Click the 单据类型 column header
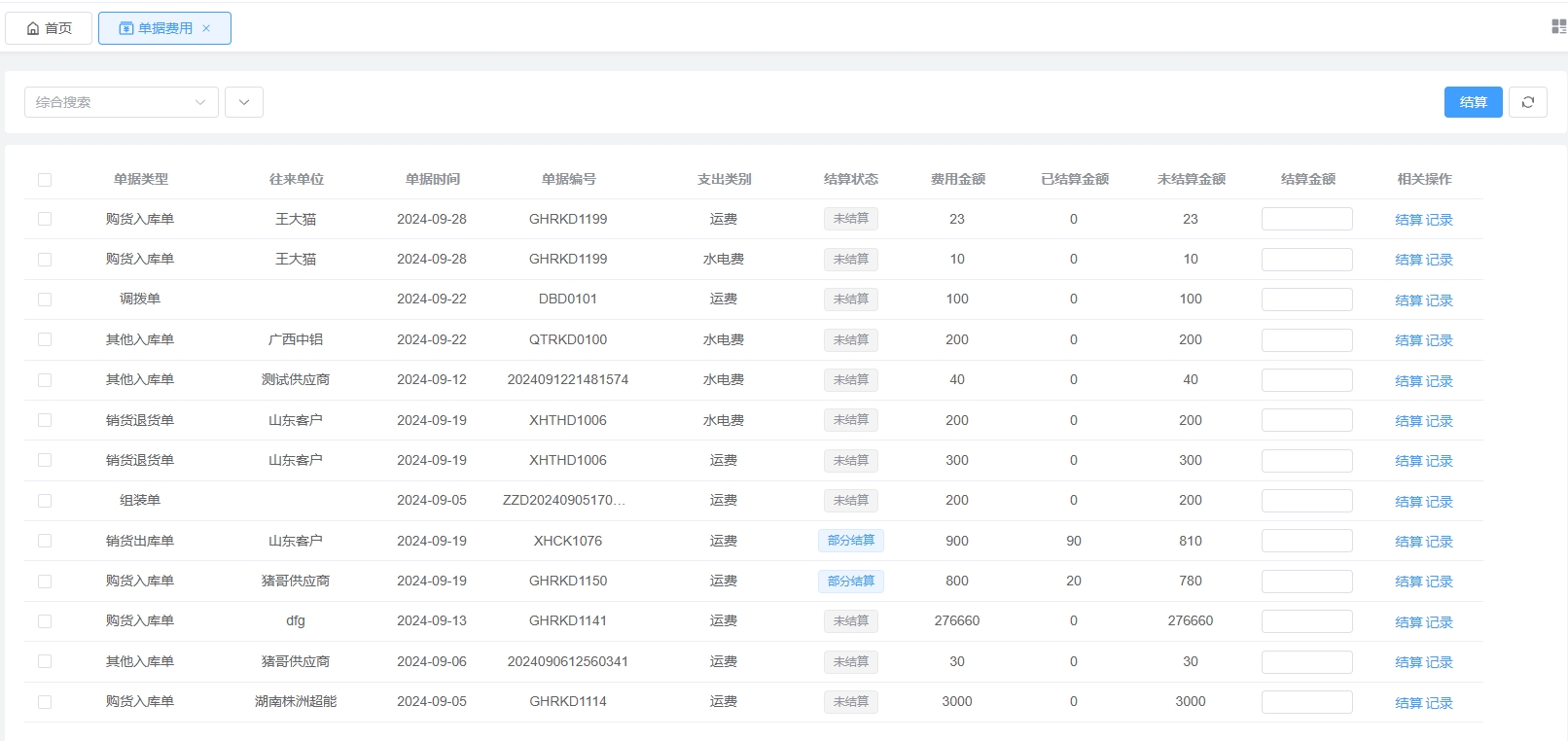This screenshot has width=1568, height=741. (141, 179)
